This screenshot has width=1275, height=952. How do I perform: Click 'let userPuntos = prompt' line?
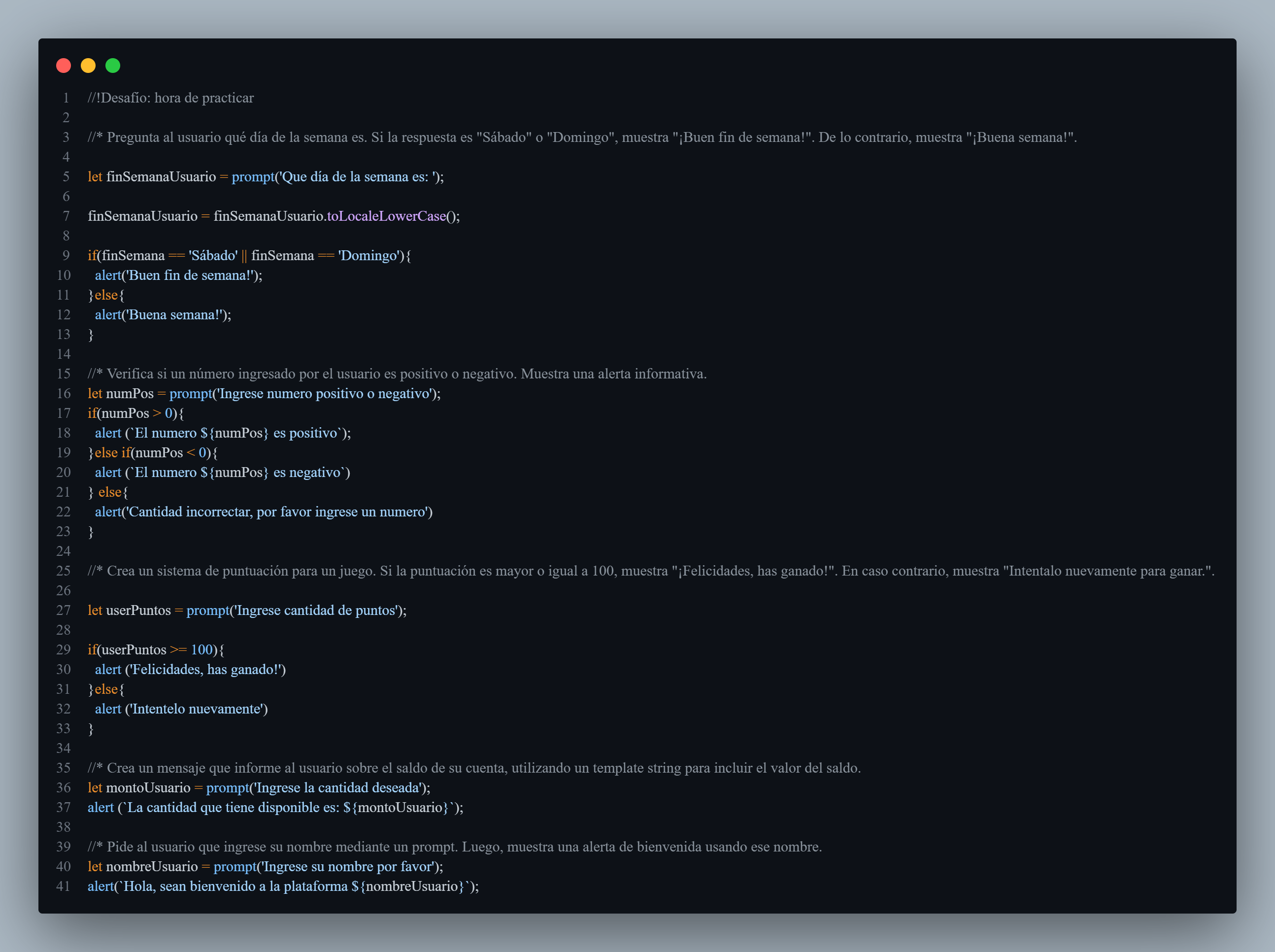[x=247, y=610]
